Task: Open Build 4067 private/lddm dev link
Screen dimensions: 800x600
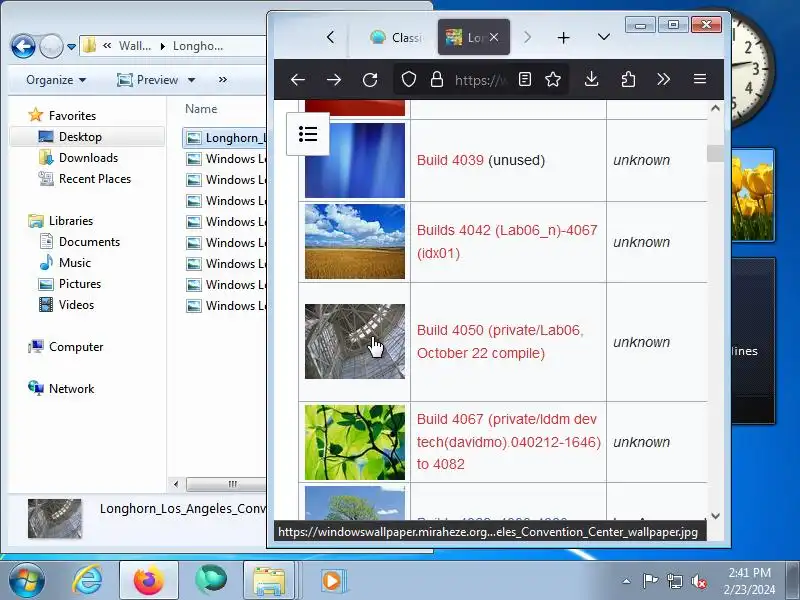Action: (x=509, y=442)
